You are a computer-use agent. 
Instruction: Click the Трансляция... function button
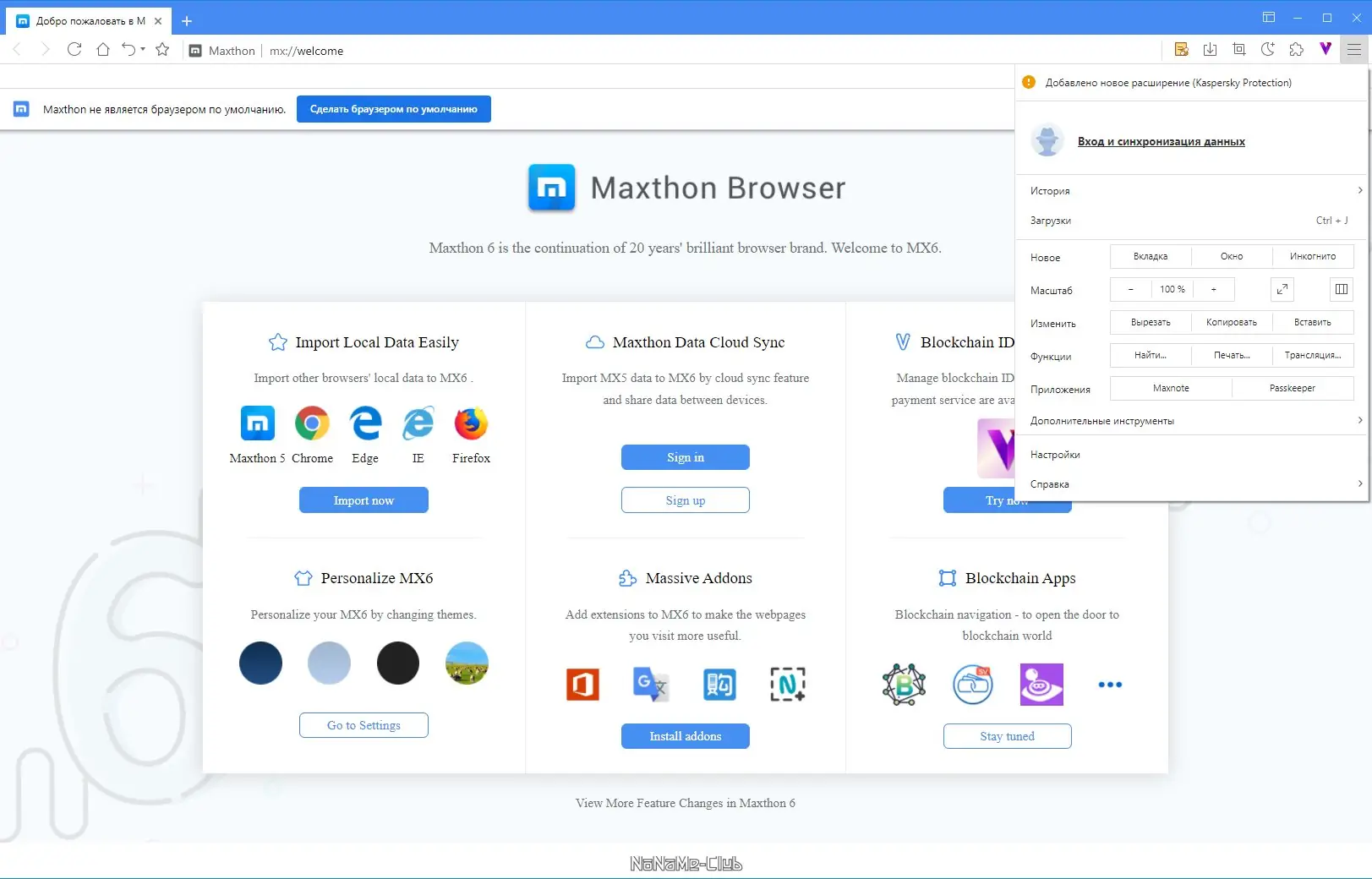[x=1313, y=355]
